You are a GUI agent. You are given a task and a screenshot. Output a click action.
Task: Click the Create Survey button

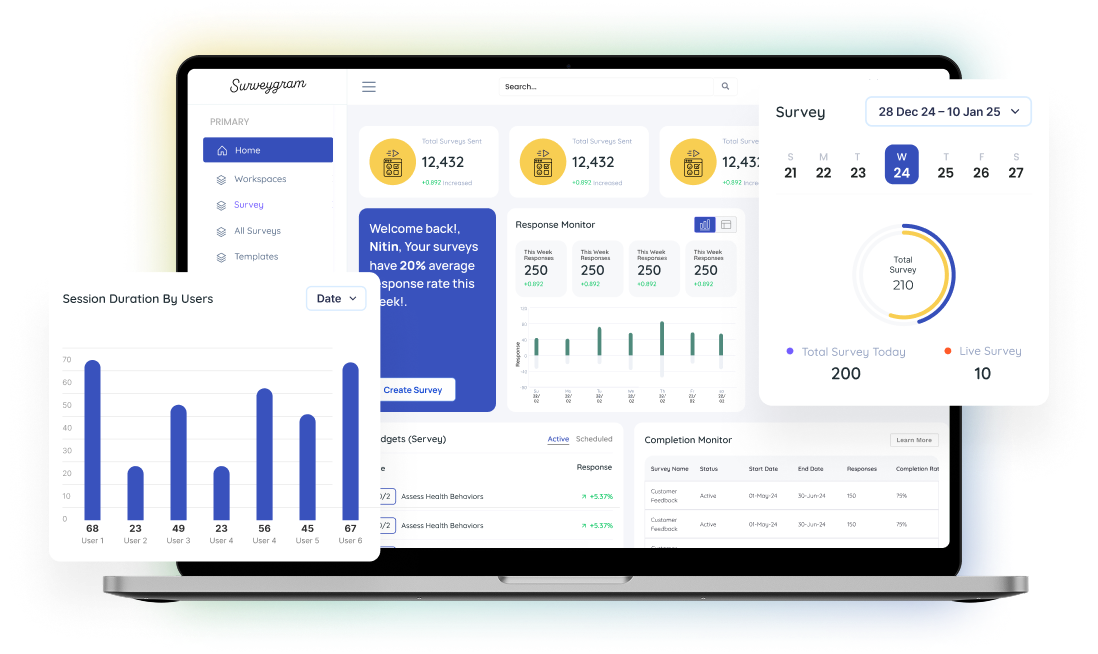click(x=413, y=390)
